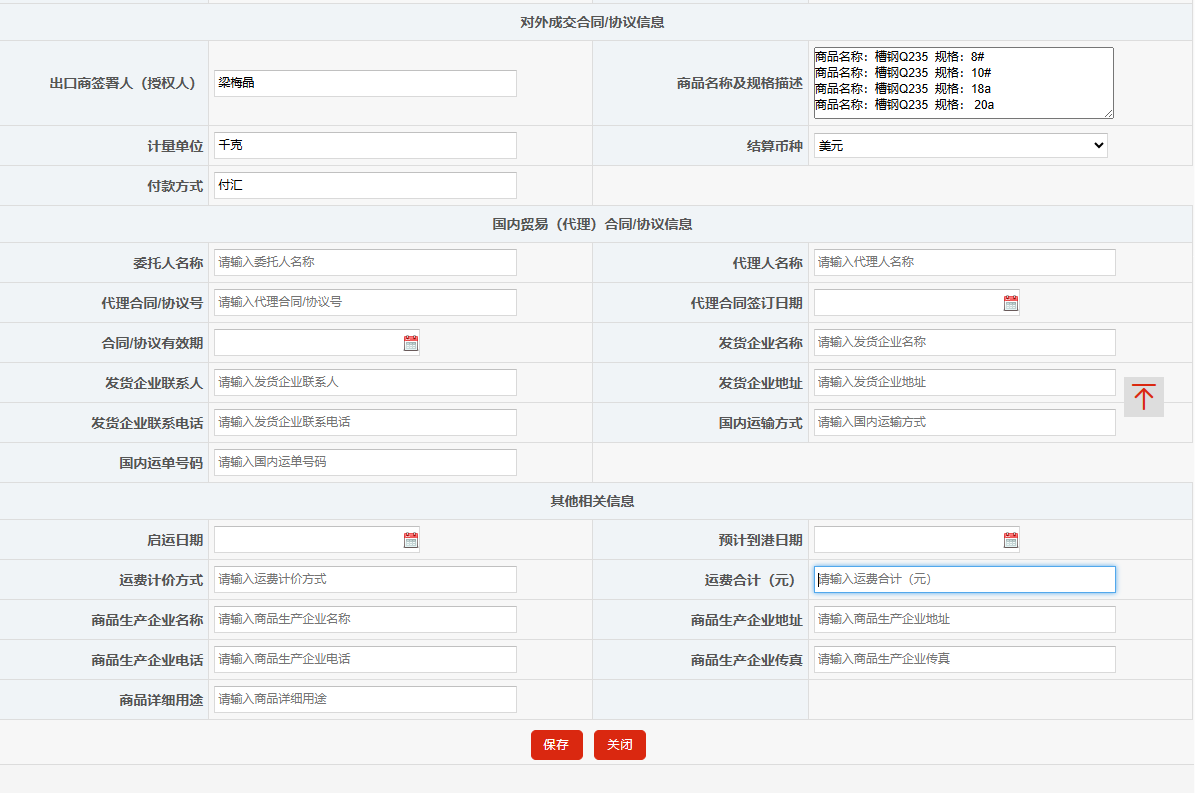Select the 运费计价方式 field

(365, 579)
